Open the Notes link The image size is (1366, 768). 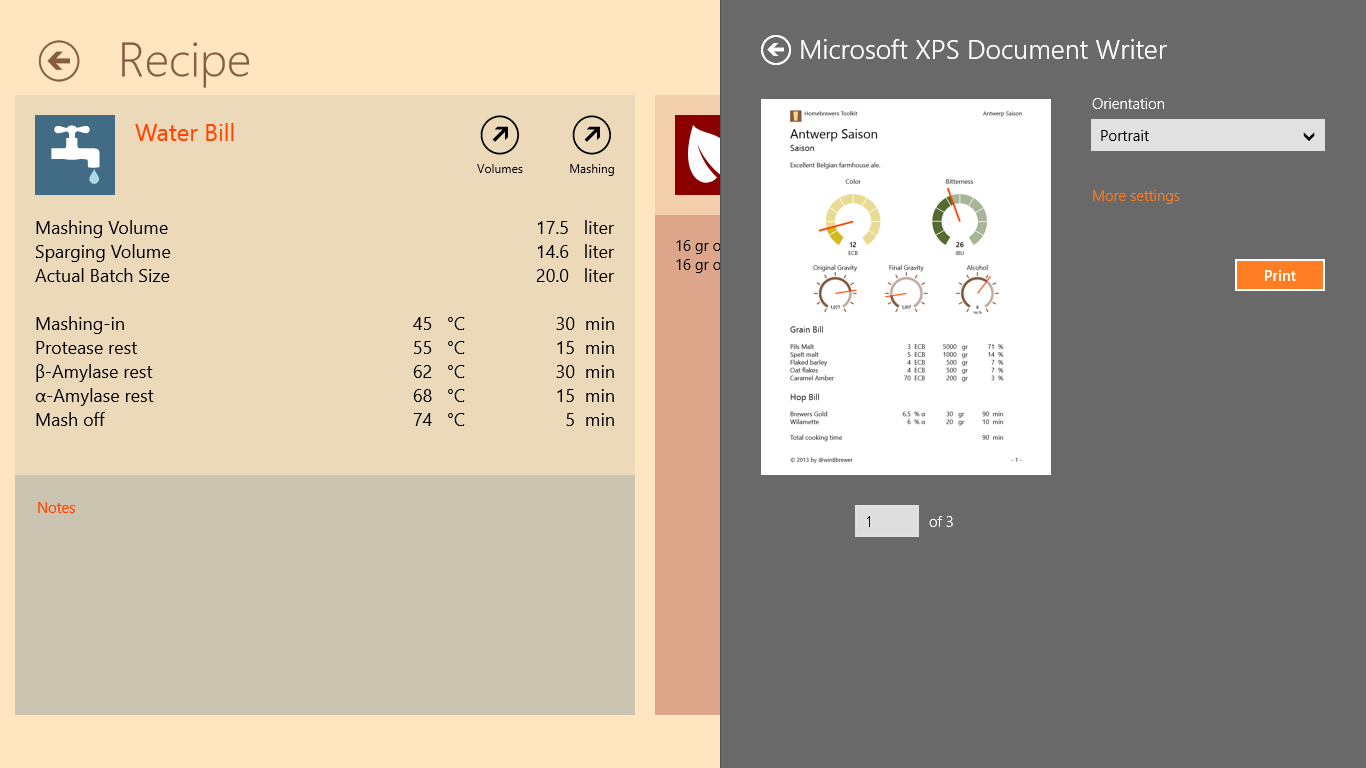[56, 508]
